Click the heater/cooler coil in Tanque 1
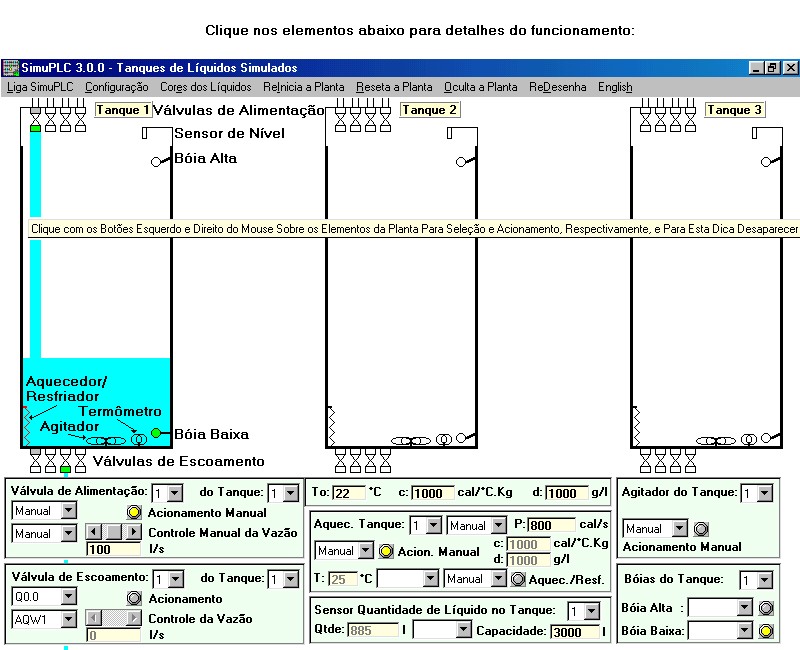Viewport: 800px width, 650px height. click(27, 427)
